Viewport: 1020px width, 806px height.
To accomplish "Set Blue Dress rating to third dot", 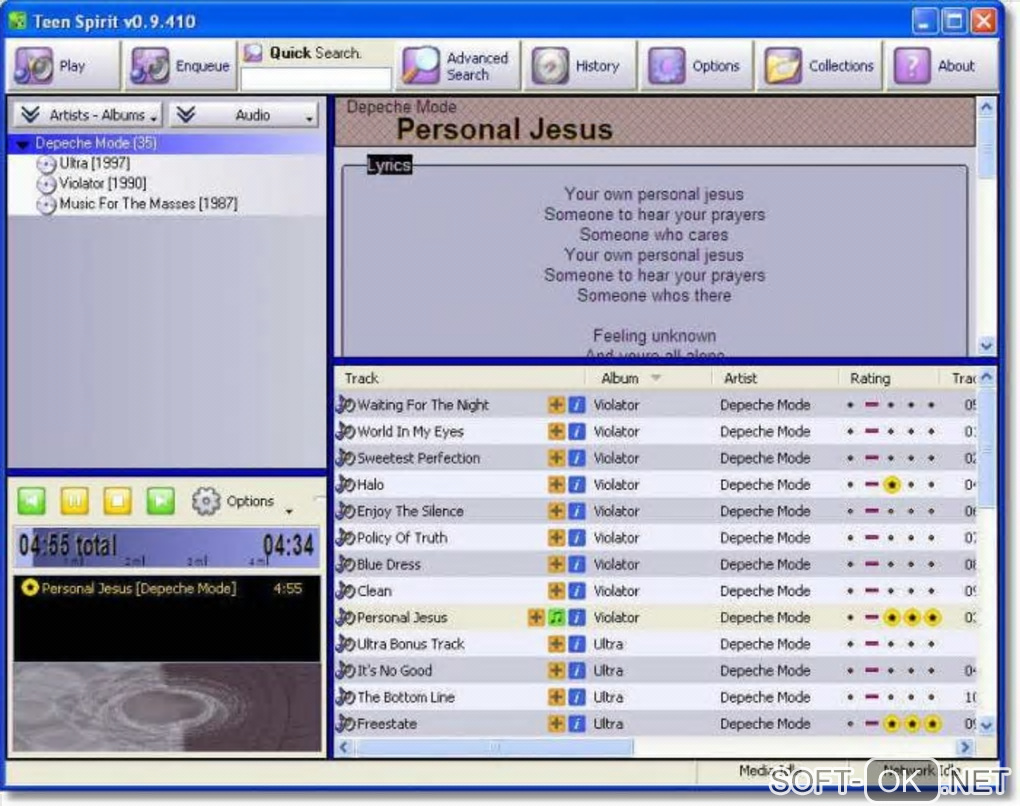I will [x=891, y=564].
